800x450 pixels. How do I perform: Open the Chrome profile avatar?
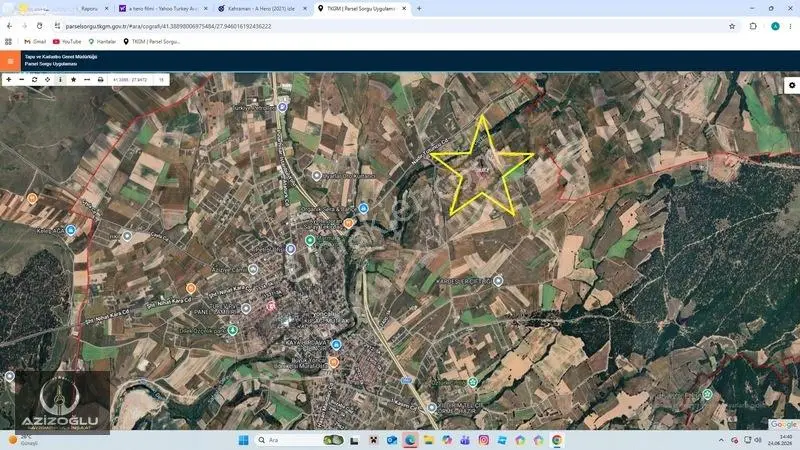(x=775, y=26)
